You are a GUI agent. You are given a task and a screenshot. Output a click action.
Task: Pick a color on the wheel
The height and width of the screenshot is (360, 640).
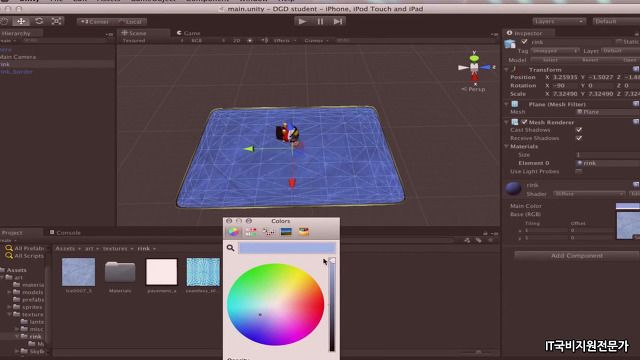point(276,304)
